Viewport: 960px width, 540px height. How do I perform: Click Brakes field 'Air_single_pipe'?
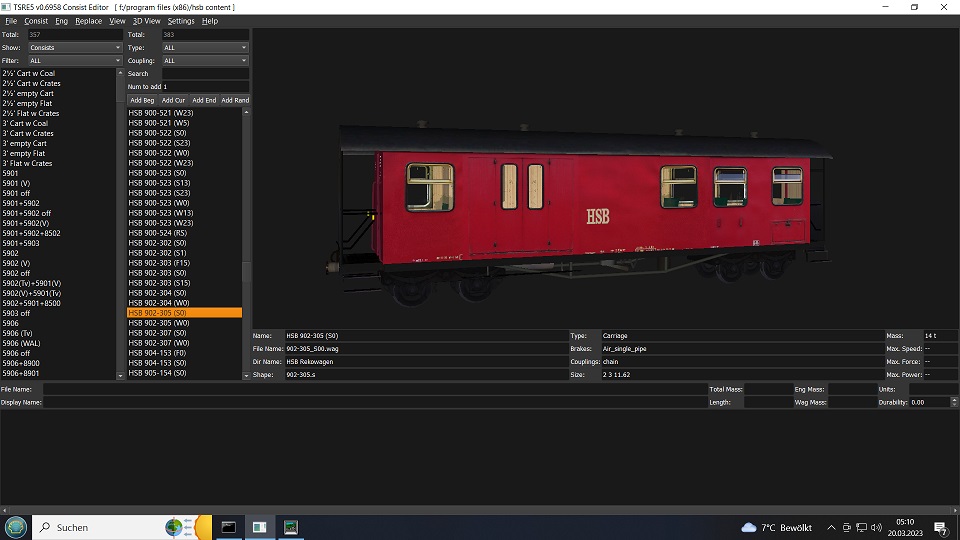[x=742, y=349]
